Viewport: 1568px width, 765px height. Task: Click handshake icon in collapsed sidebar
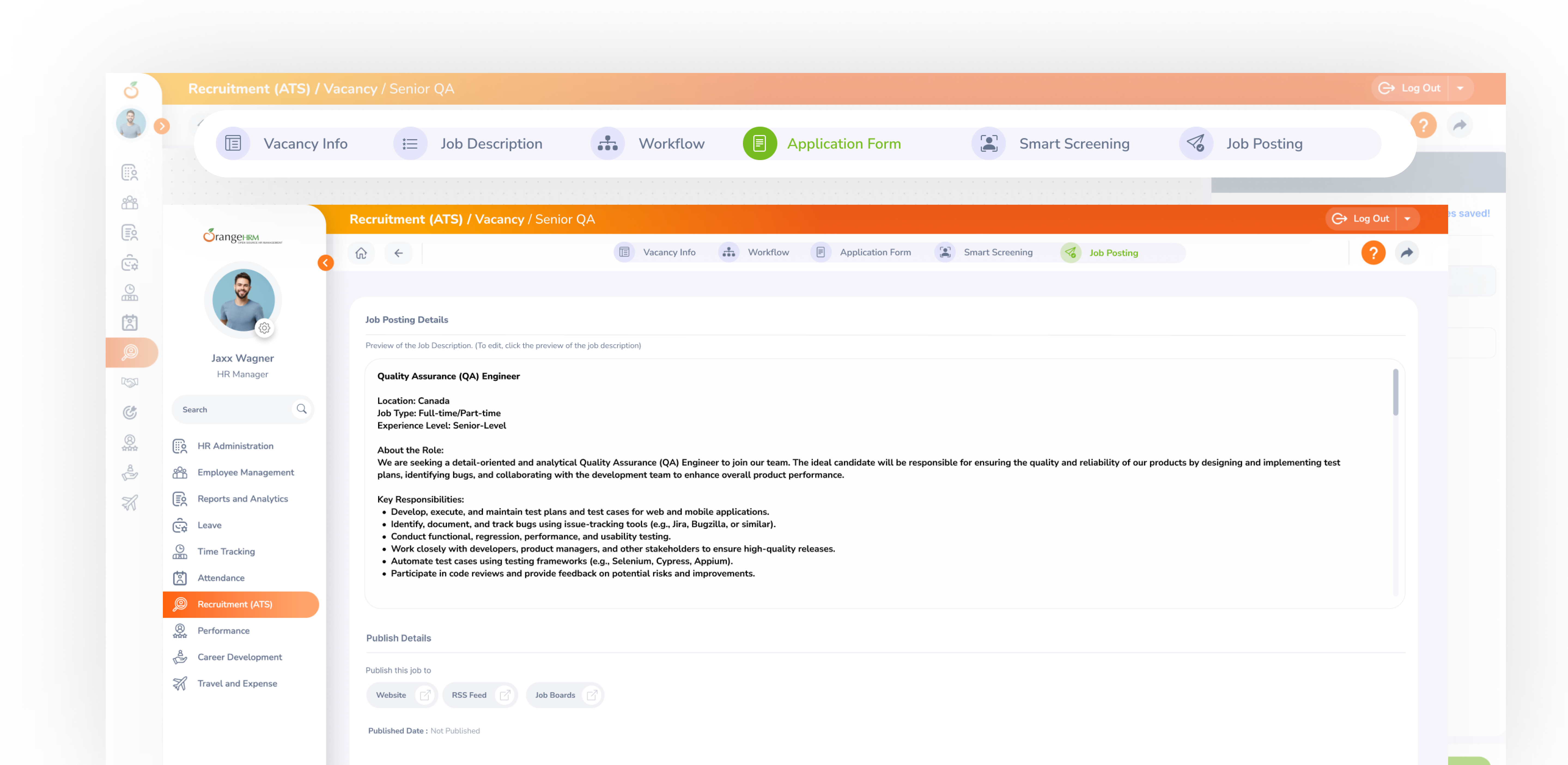coord(130,382)
